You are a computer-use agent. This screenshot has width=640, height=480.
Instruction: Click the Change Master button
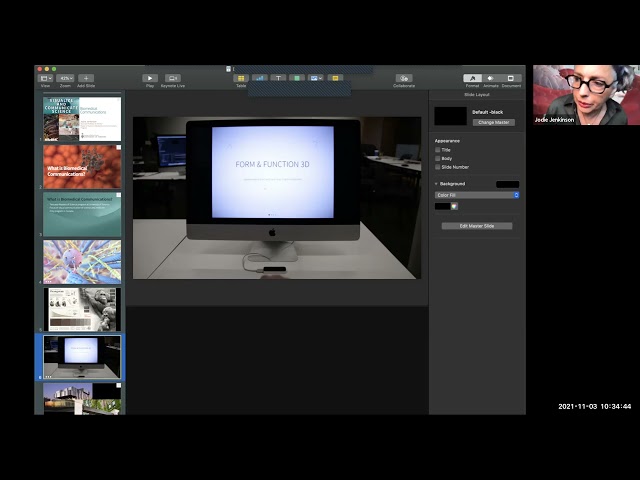[x=493, y=122]
